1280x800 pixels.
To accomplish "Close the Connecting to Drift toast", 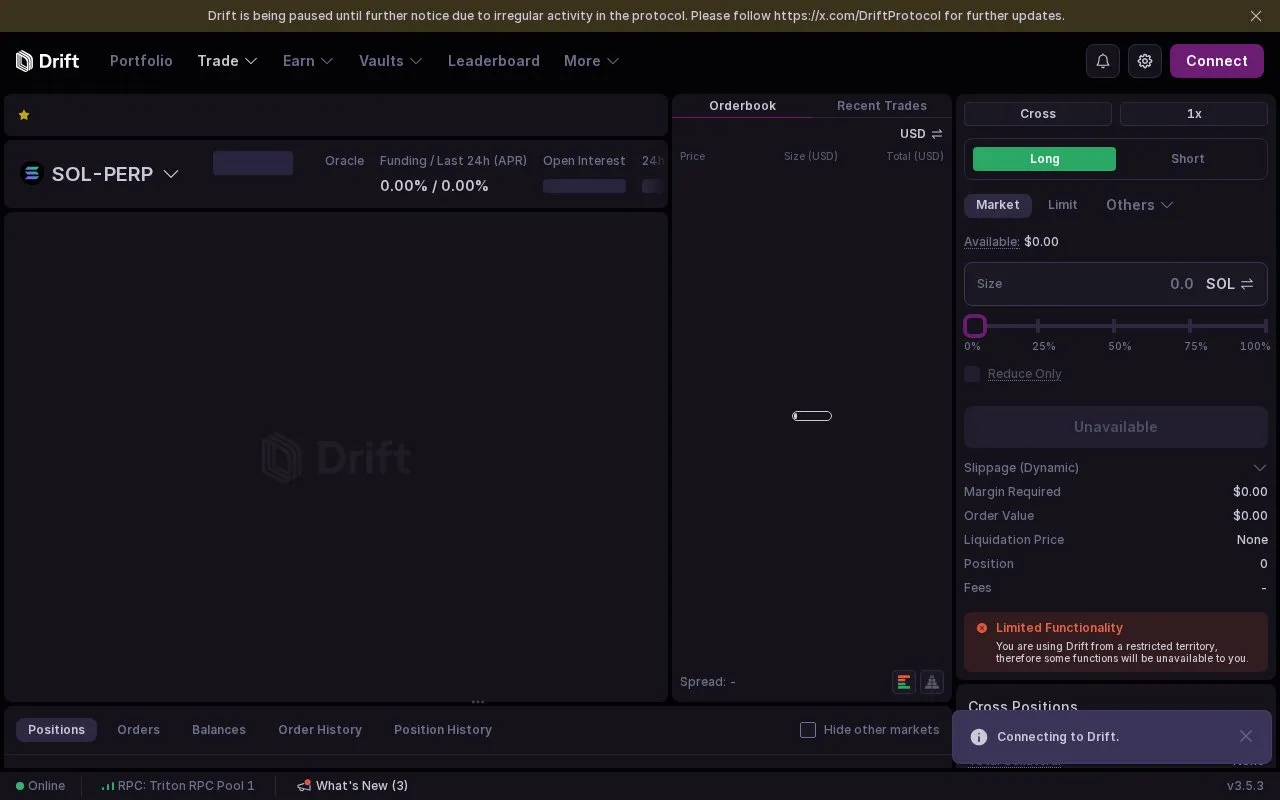I will coord(1246,737).
